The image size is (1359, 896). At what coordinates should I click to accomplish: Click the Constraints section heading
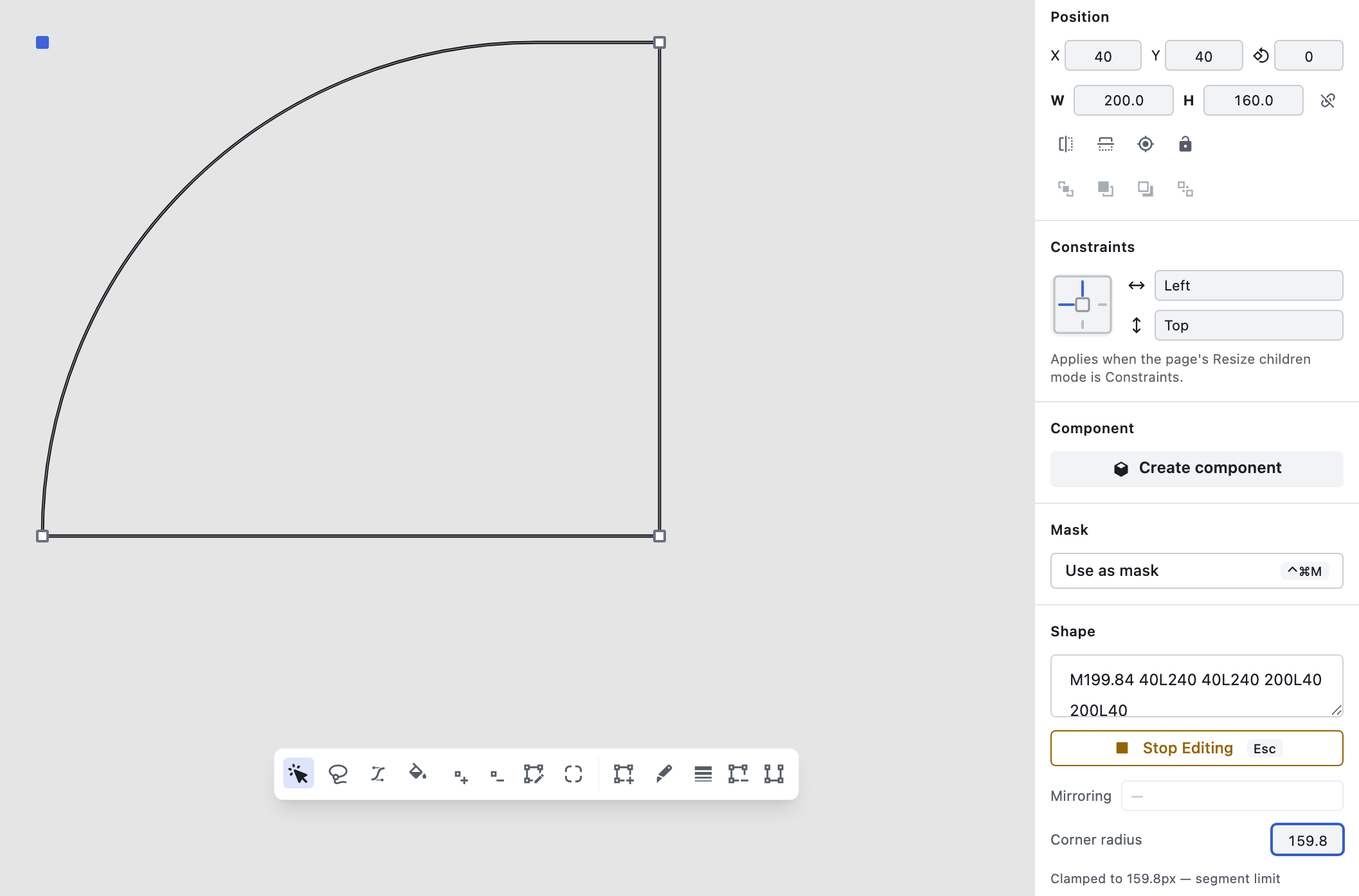1092,247
